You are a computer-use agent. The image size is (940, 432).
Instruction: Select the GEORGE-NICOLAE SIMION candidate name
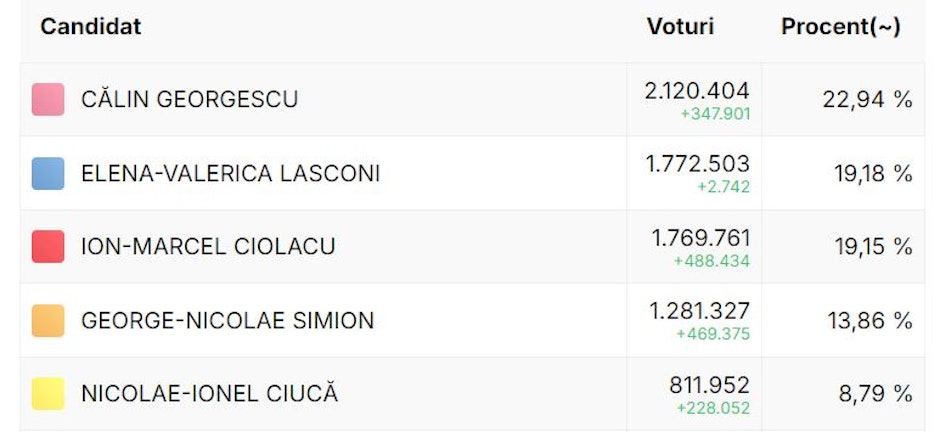pyautogui.click(x=228, y=321)
